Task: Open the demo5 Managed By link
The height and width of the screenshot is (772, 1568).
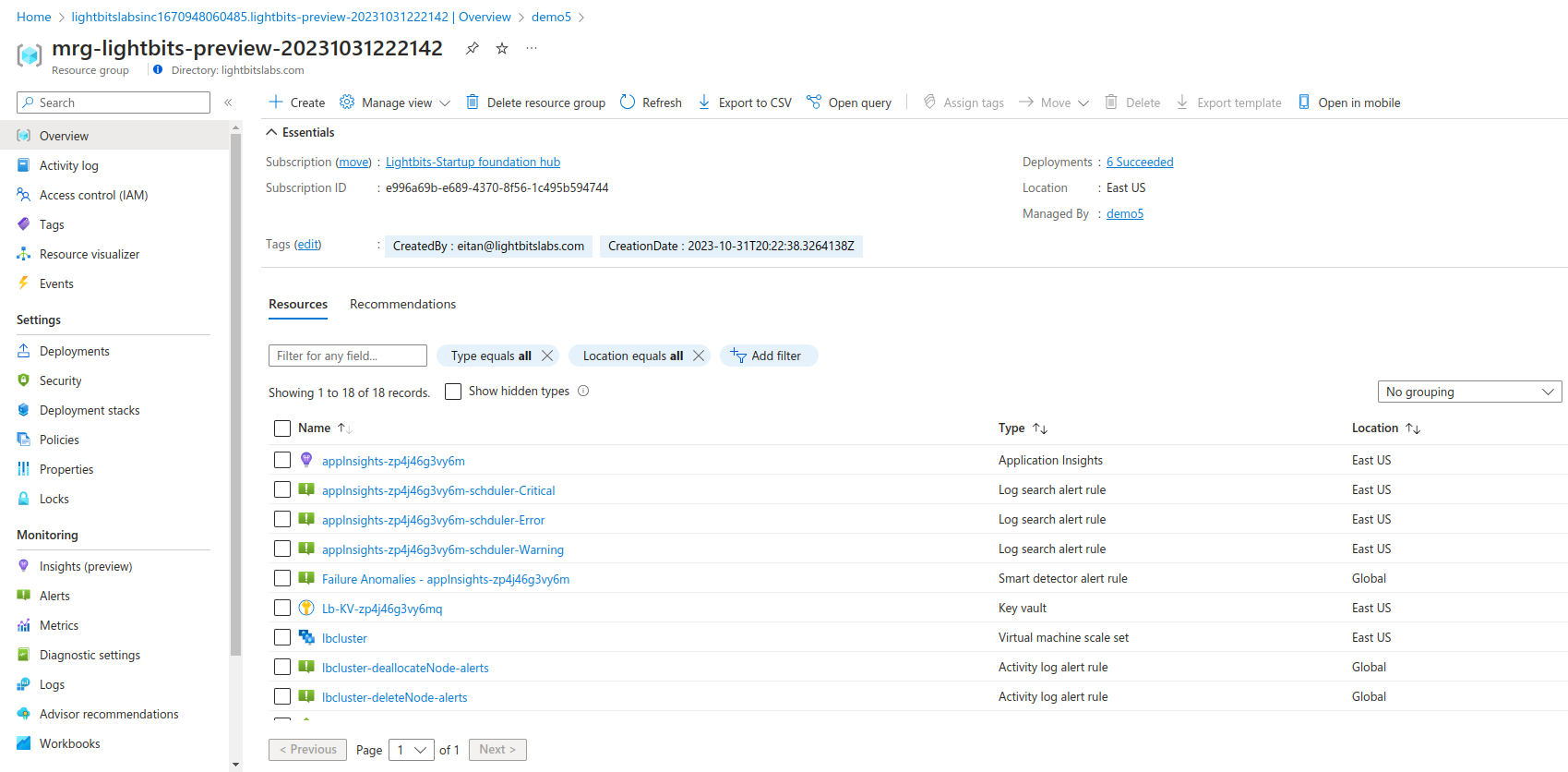Action: 1125,213
